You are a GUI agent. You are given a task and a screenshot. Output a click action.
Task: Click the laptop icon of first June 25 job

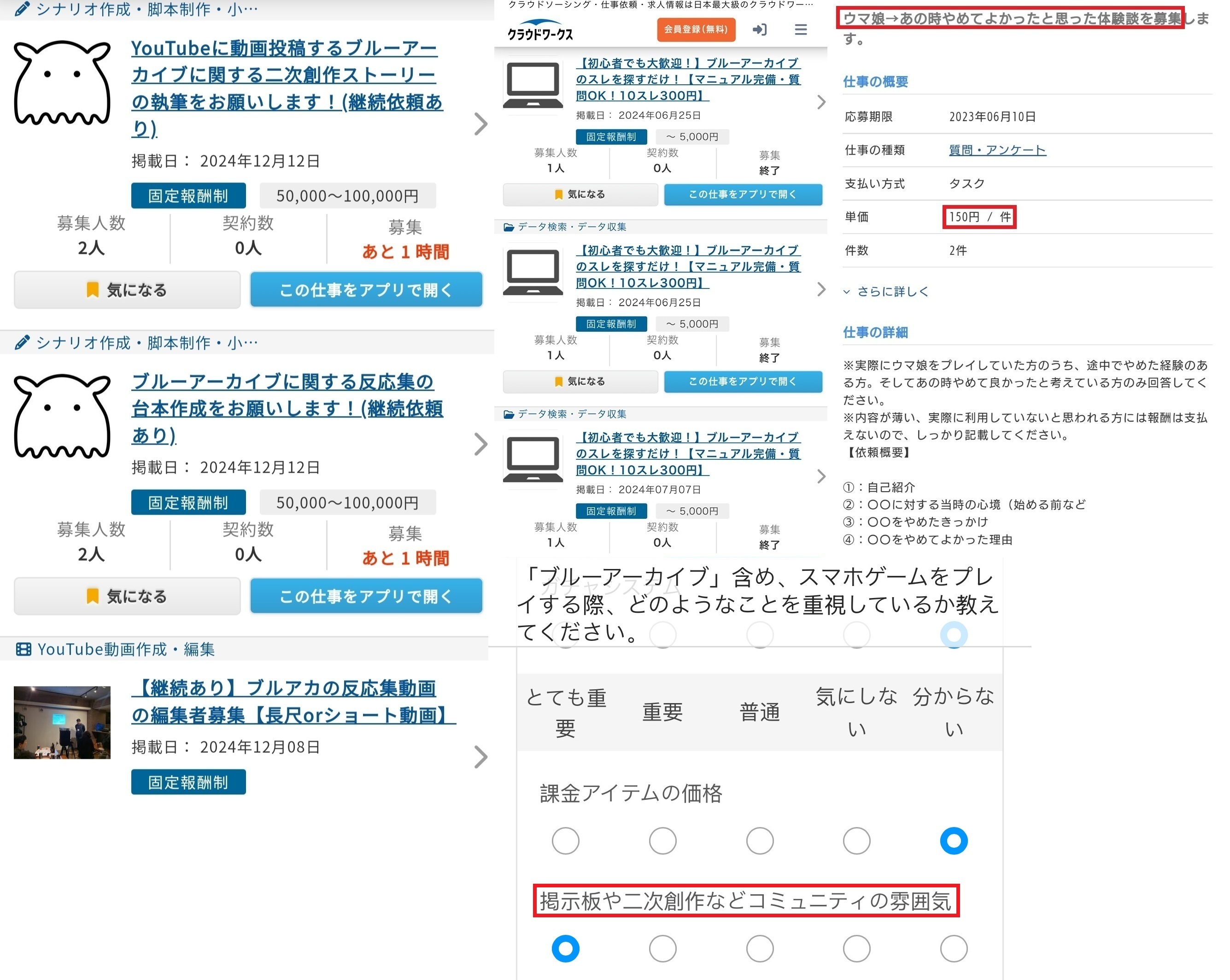[533, 85]
